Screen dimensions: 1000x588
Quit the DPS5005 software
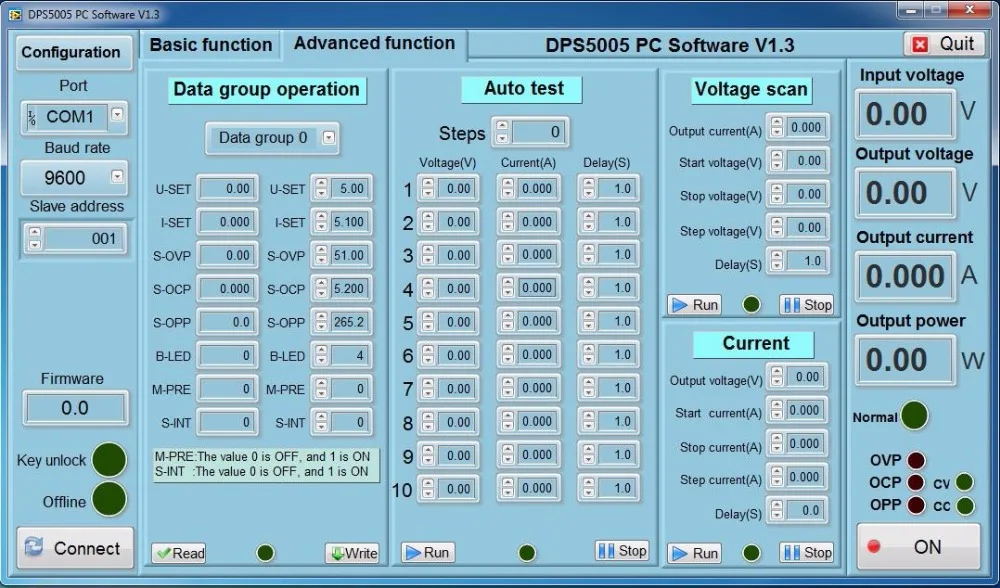tap(944, 44)
